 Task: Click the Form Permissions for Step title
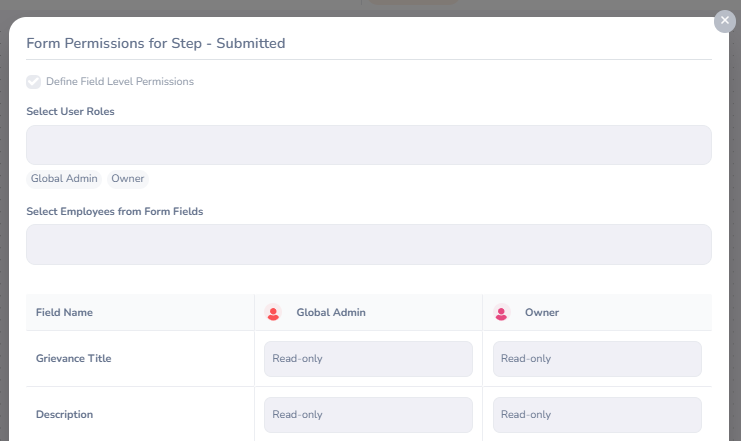point(156,44)
